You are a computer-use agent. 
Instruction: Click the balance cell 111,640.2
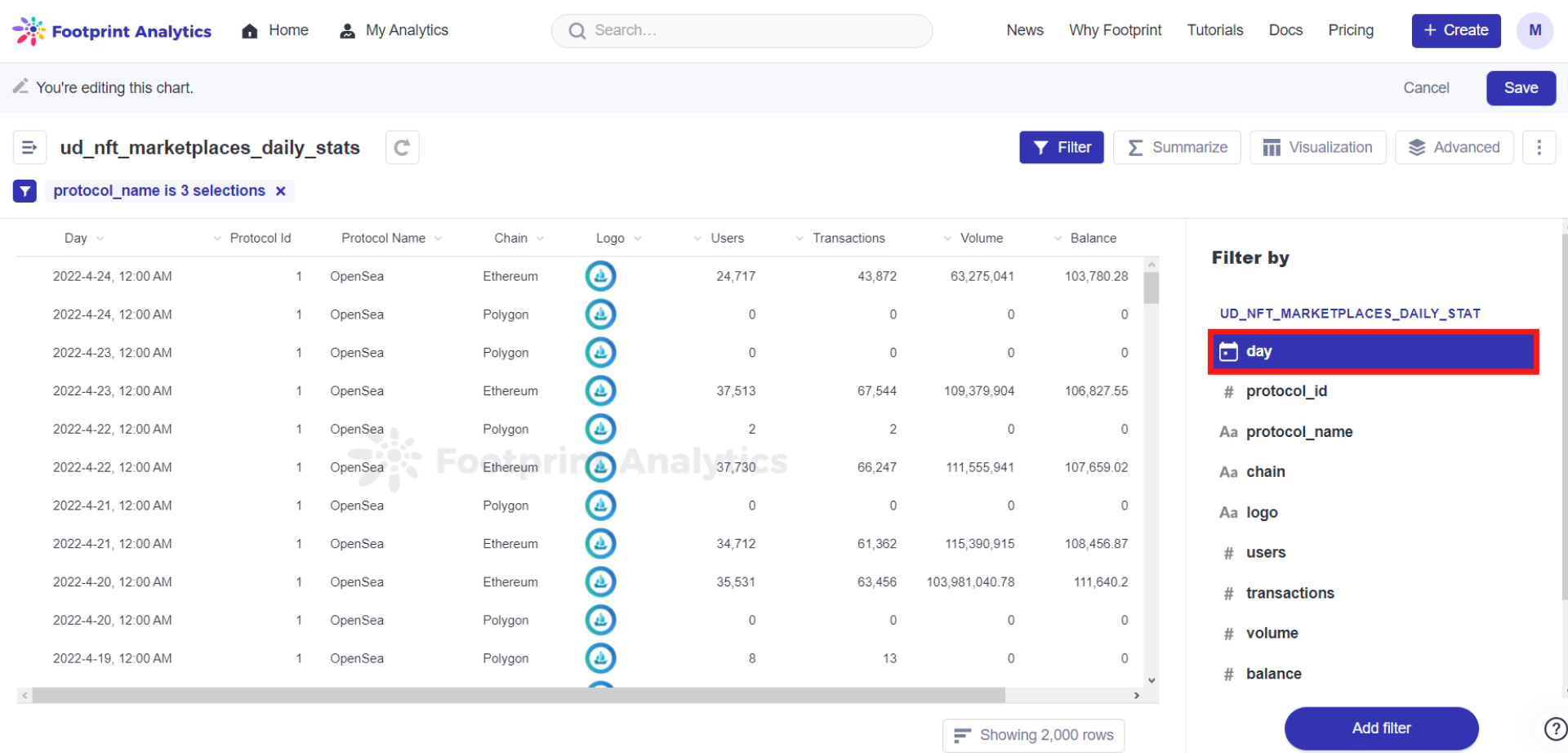pyautogui.click(x=1101, y=582)
